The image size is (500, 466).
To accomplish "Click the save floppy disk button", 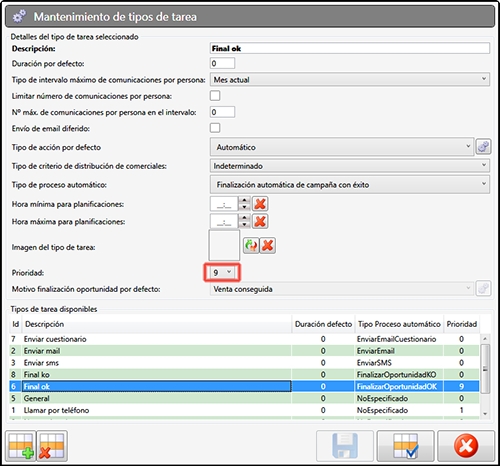I will tap(345, 446).
